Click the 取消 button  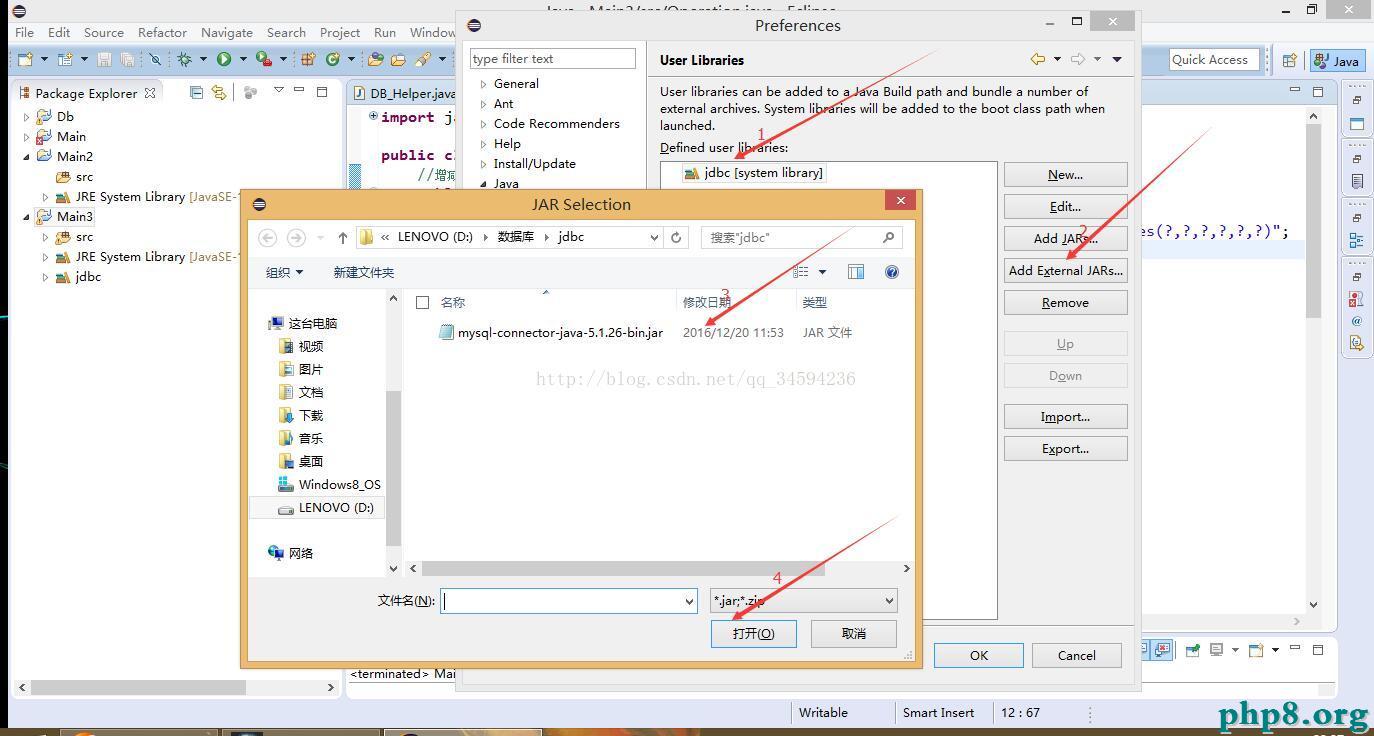(x=853, y=633)
